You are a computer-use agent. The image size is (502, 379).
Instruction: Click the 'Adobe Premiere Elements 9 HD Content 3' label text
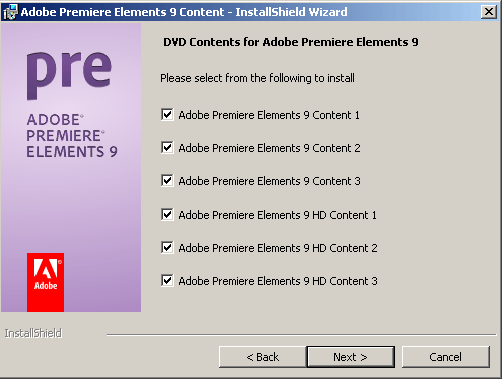[278, 281]
